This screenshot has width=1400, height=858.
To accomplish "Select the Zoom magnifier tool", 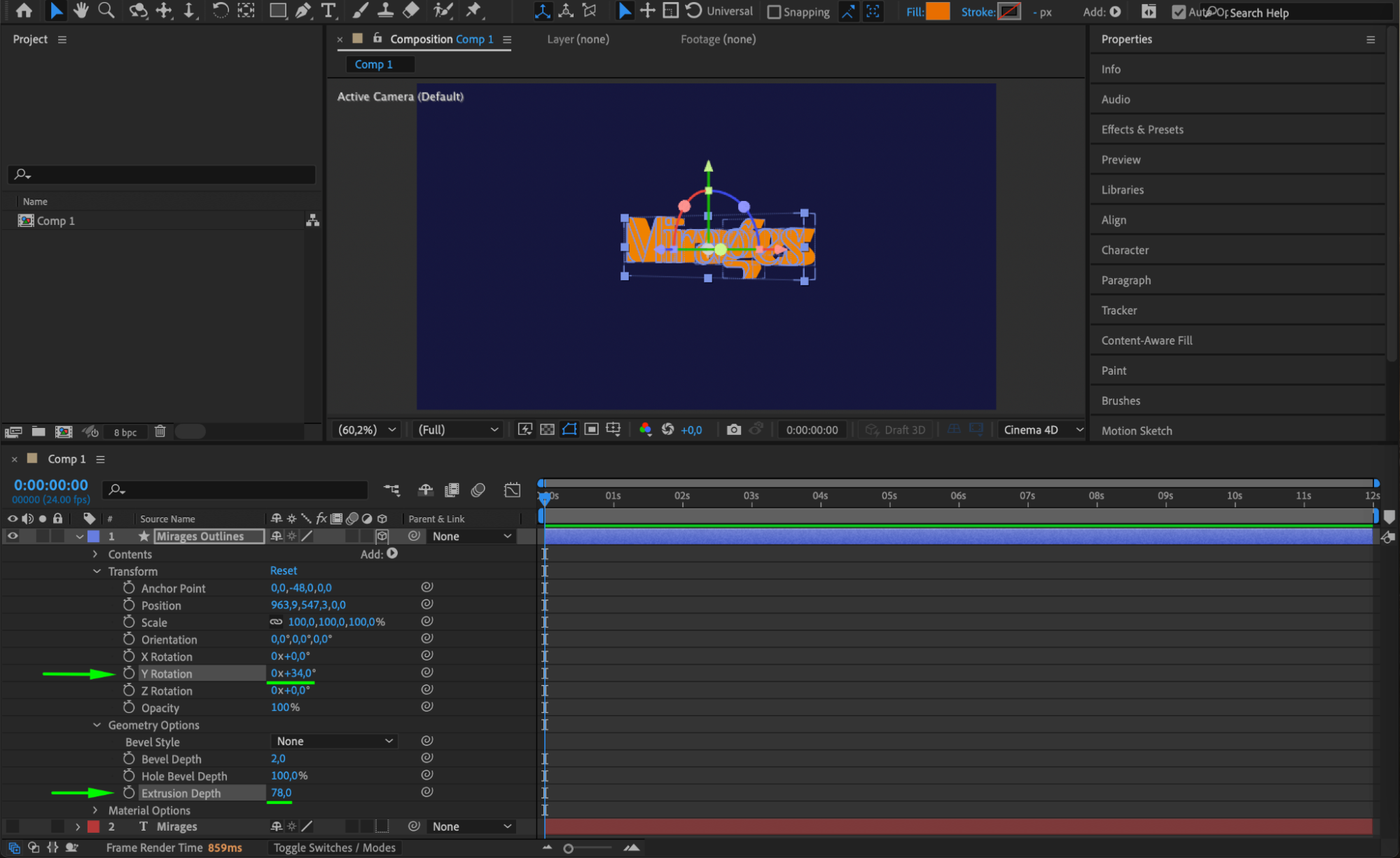I will (x=106, y=10).
